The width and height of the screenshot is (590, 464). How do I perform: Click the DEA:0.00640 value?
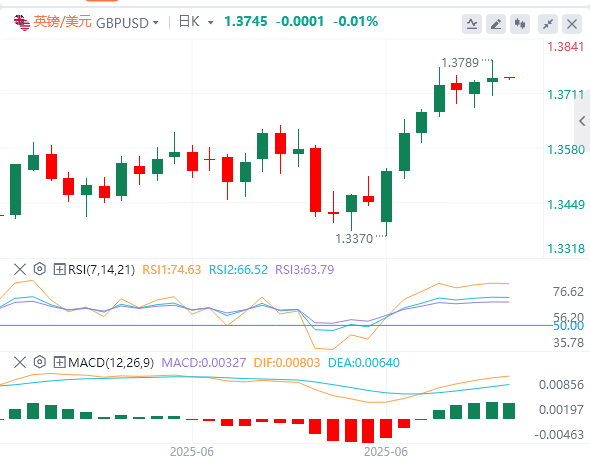(364, 363)
